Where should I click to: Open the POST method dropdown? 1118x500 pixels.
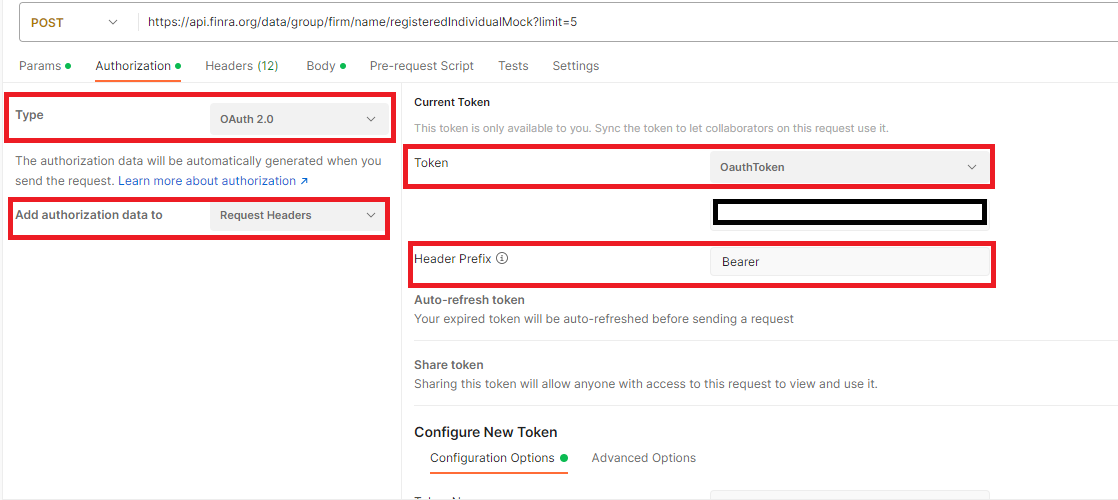coord(75,22)
